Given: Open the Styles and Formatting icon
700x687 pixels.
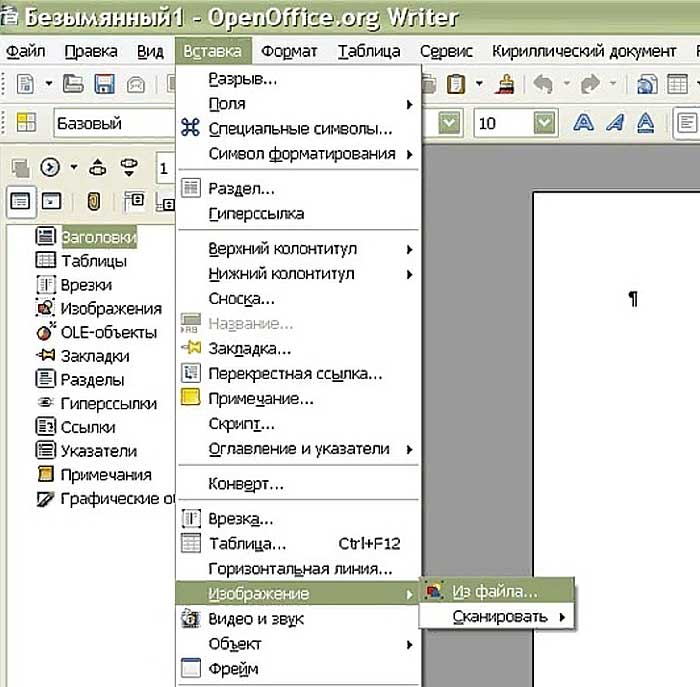Looking at the screenshot, I should [26, 122].
